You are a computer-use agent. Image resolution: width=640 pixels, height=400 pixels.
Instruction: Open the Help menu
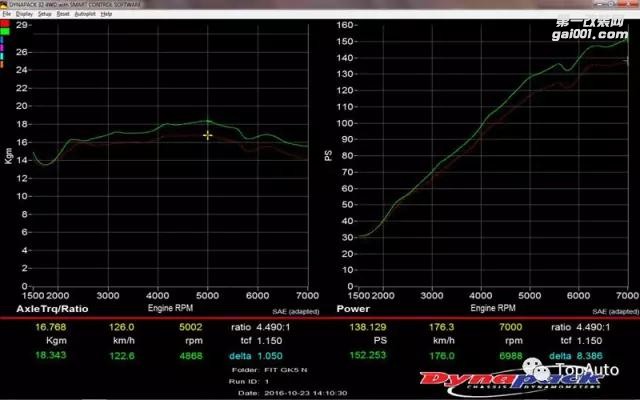107,15
